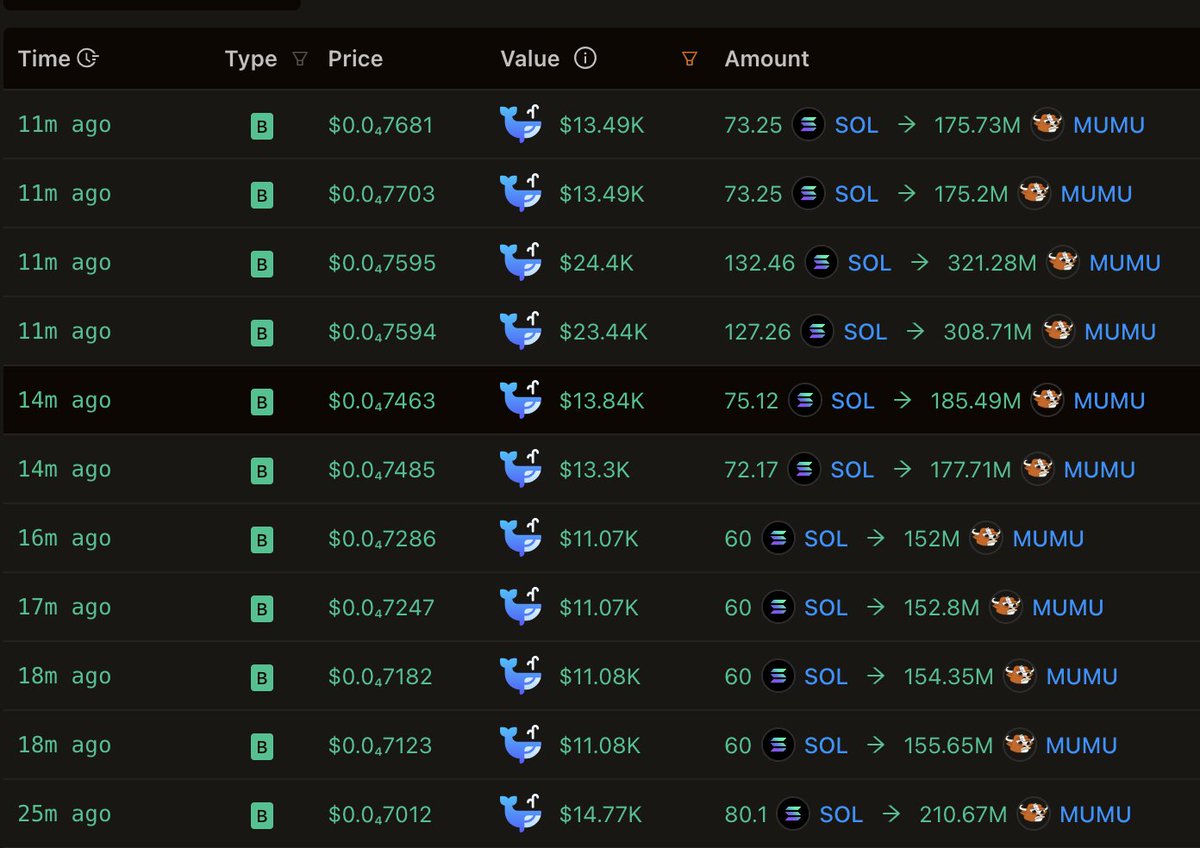Click the $24.4K value
The height and width of the screenshot is (848, 1200).
tap(596, 263)
